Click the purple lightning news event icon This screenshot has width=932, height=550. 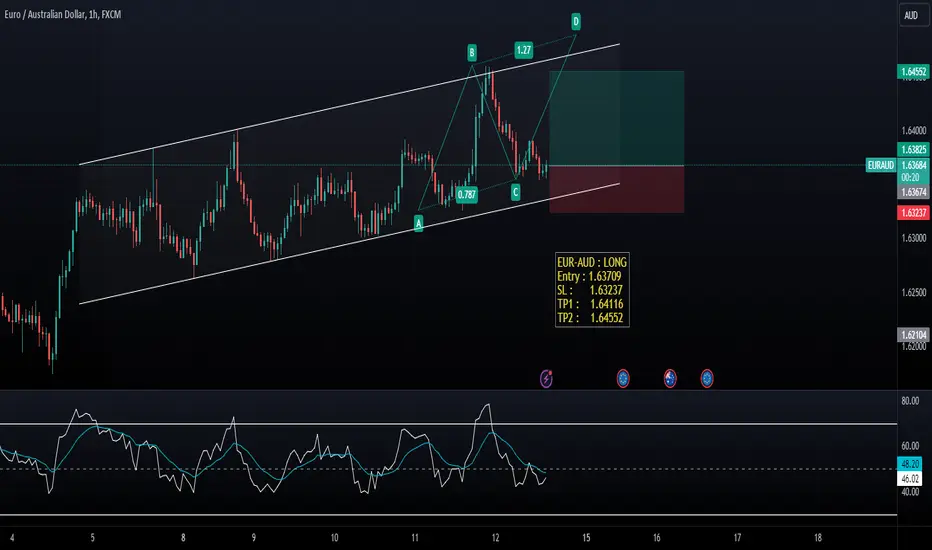point(546,378)
